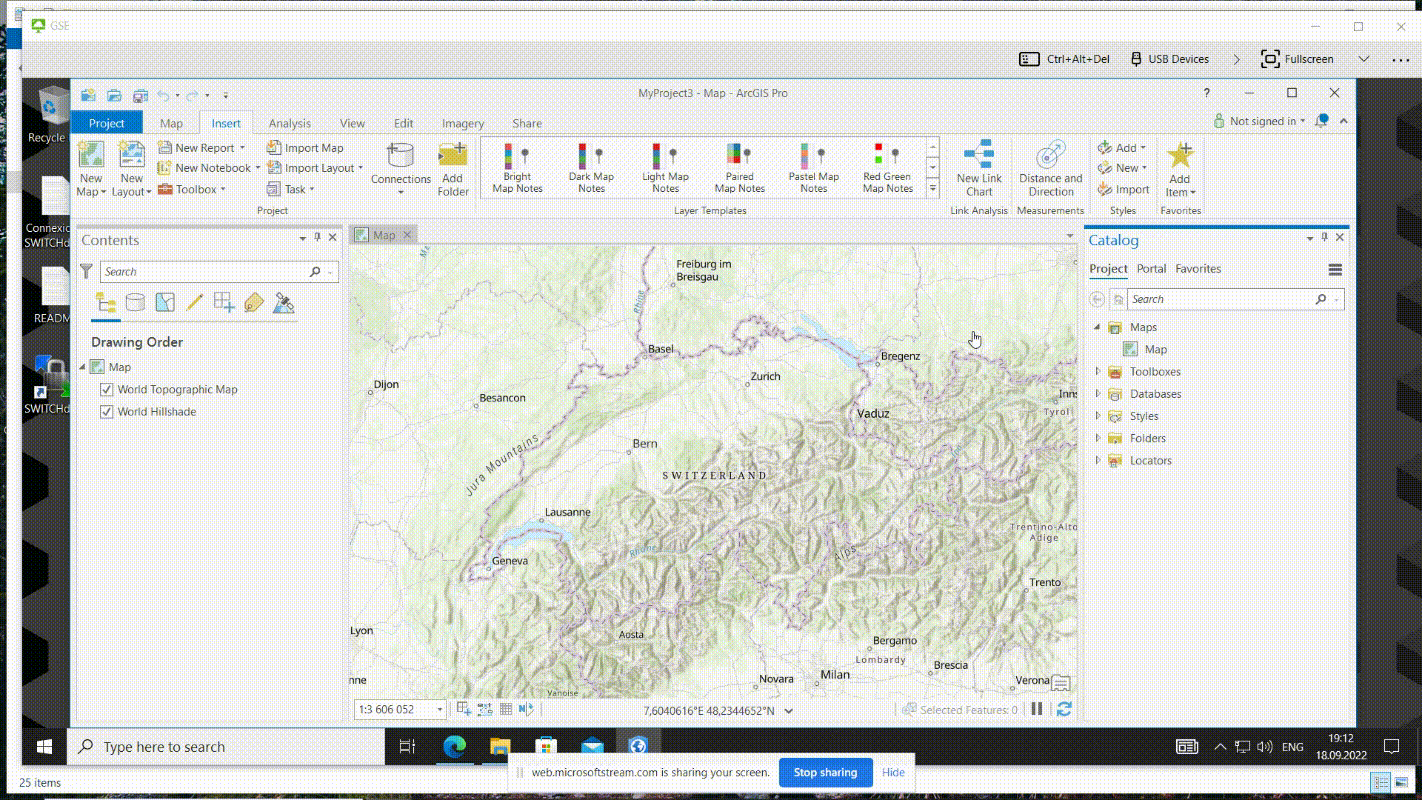Switch to the Analysis ribbon tab
The height and width of the screenshot is (800, 1422).
tap(289, 124)
